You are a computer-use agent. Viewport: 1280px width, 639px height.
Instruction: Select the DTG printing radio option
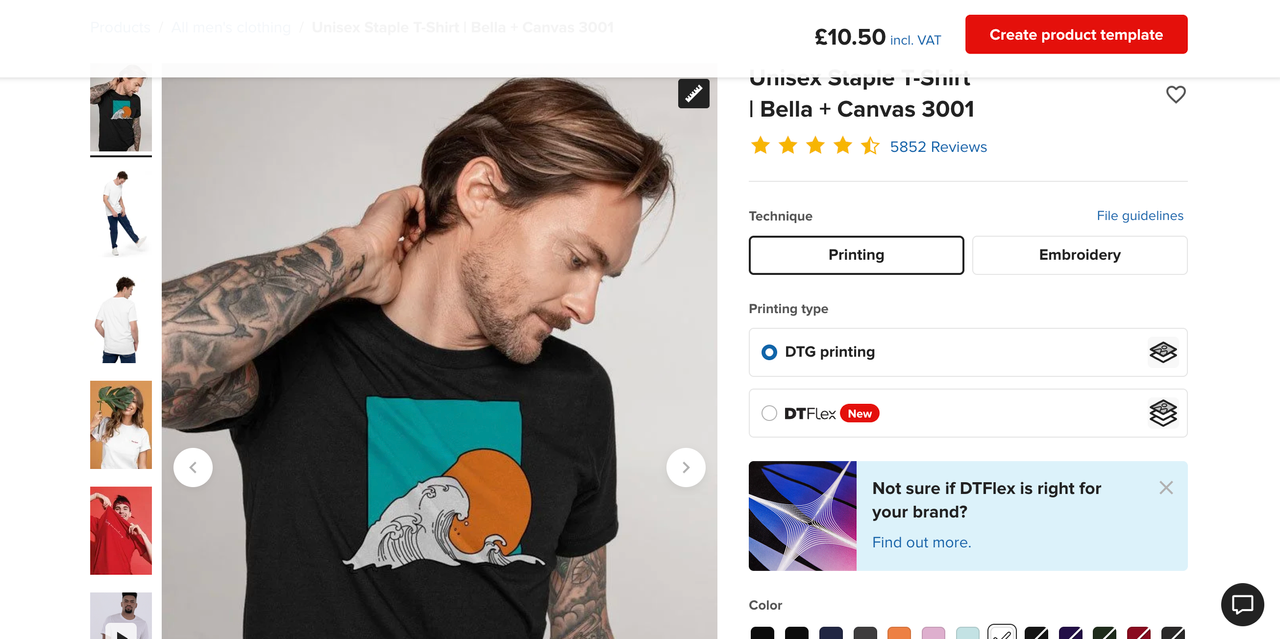pos(769,352)
